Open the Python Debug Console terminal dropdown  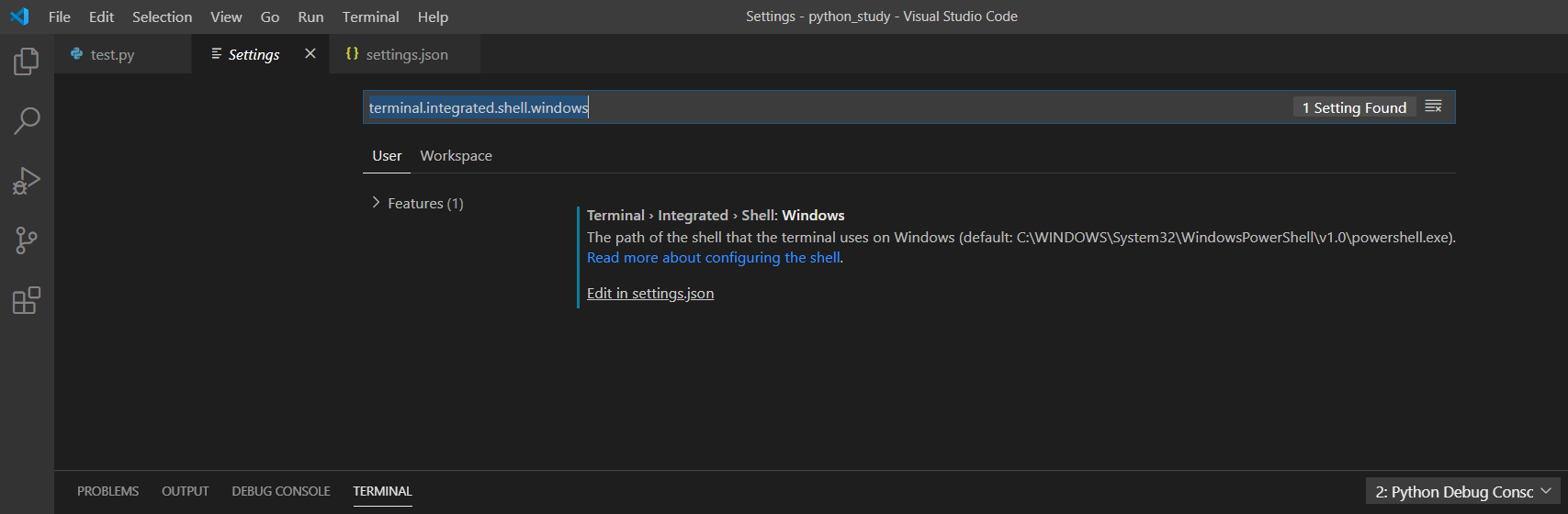(x=1462, y=492)
